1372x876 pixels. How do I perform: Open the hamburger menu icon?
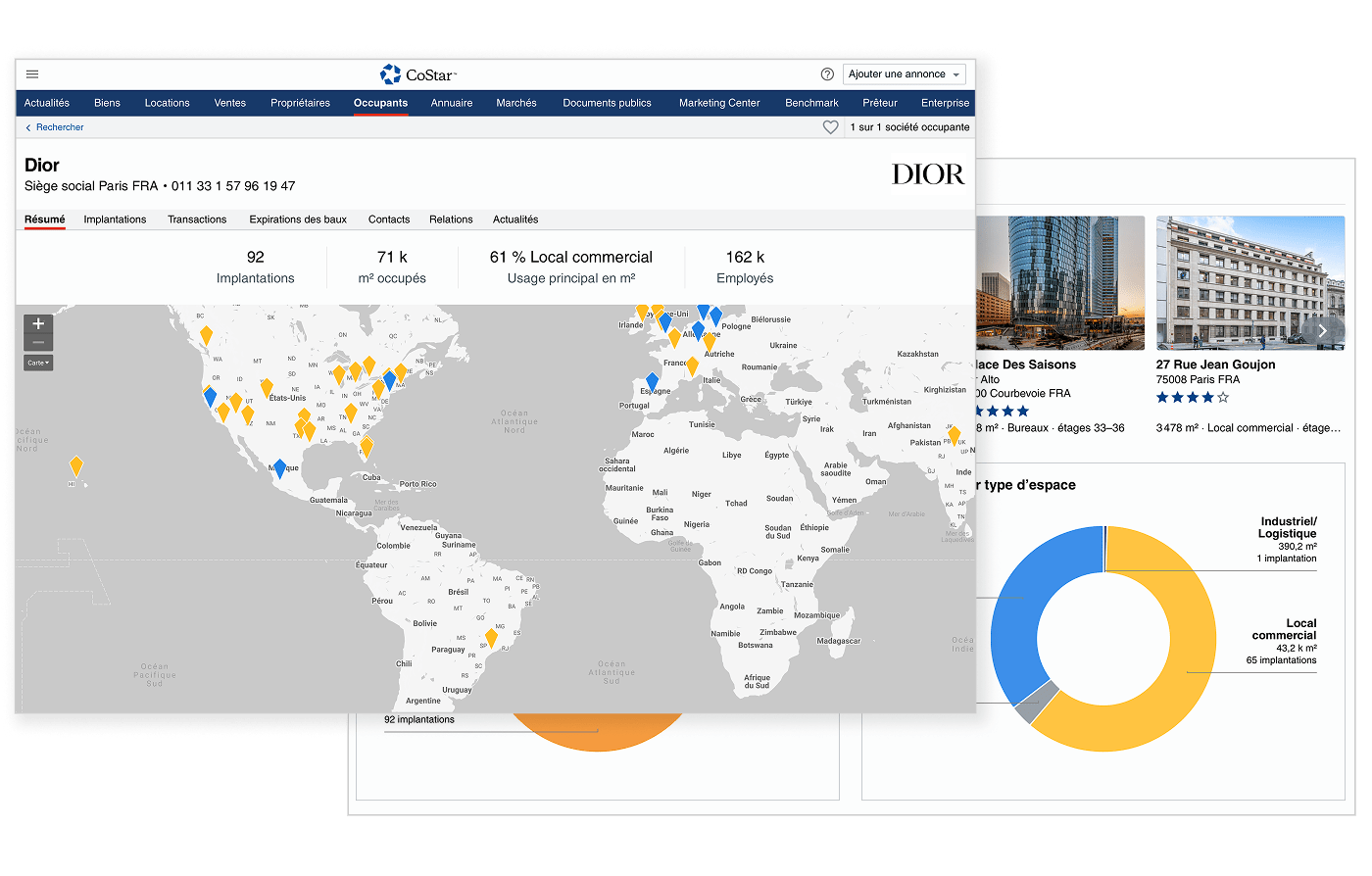(x=32, y=74)
